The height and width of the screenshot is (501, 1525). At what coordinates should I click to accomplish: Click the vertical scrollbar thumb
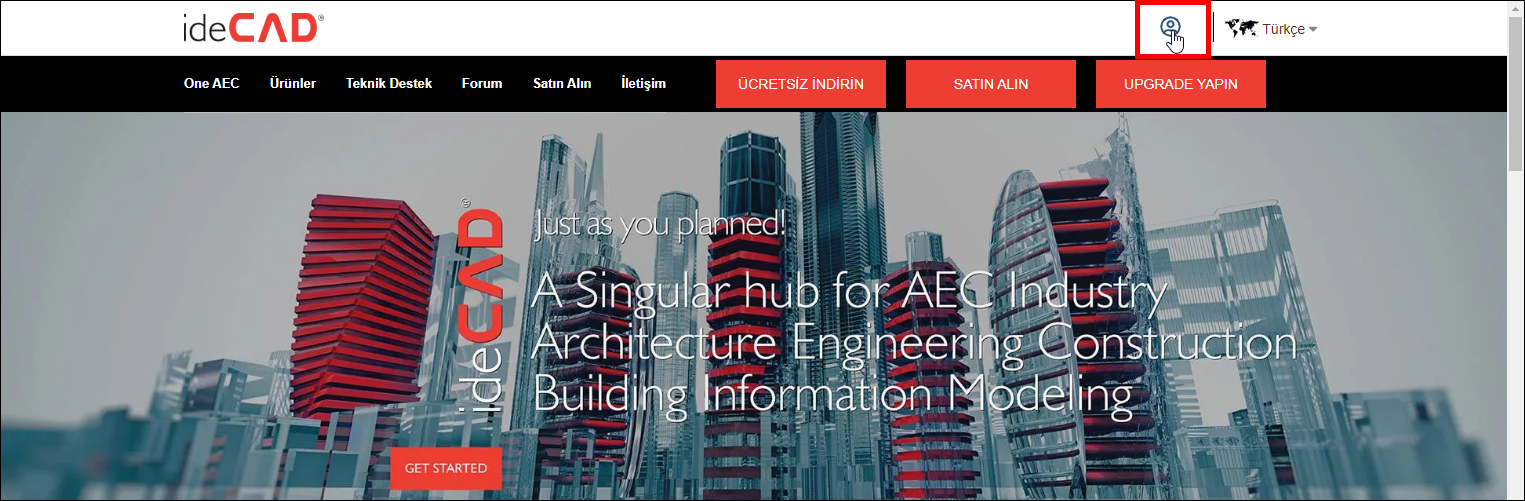pos(1516,95)
